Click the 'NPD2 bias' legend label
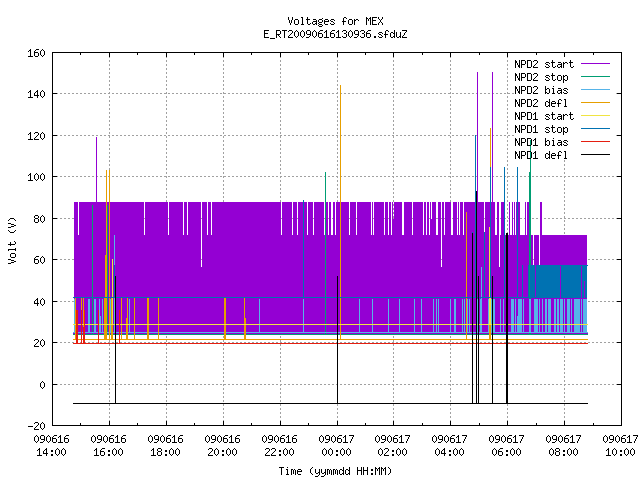 point(541,90)
